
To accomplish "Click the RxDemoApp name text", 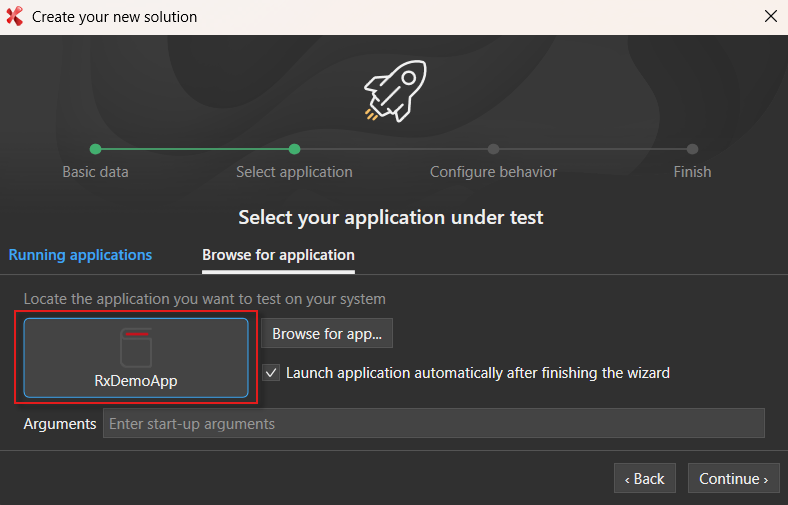I will coord(136,381).
